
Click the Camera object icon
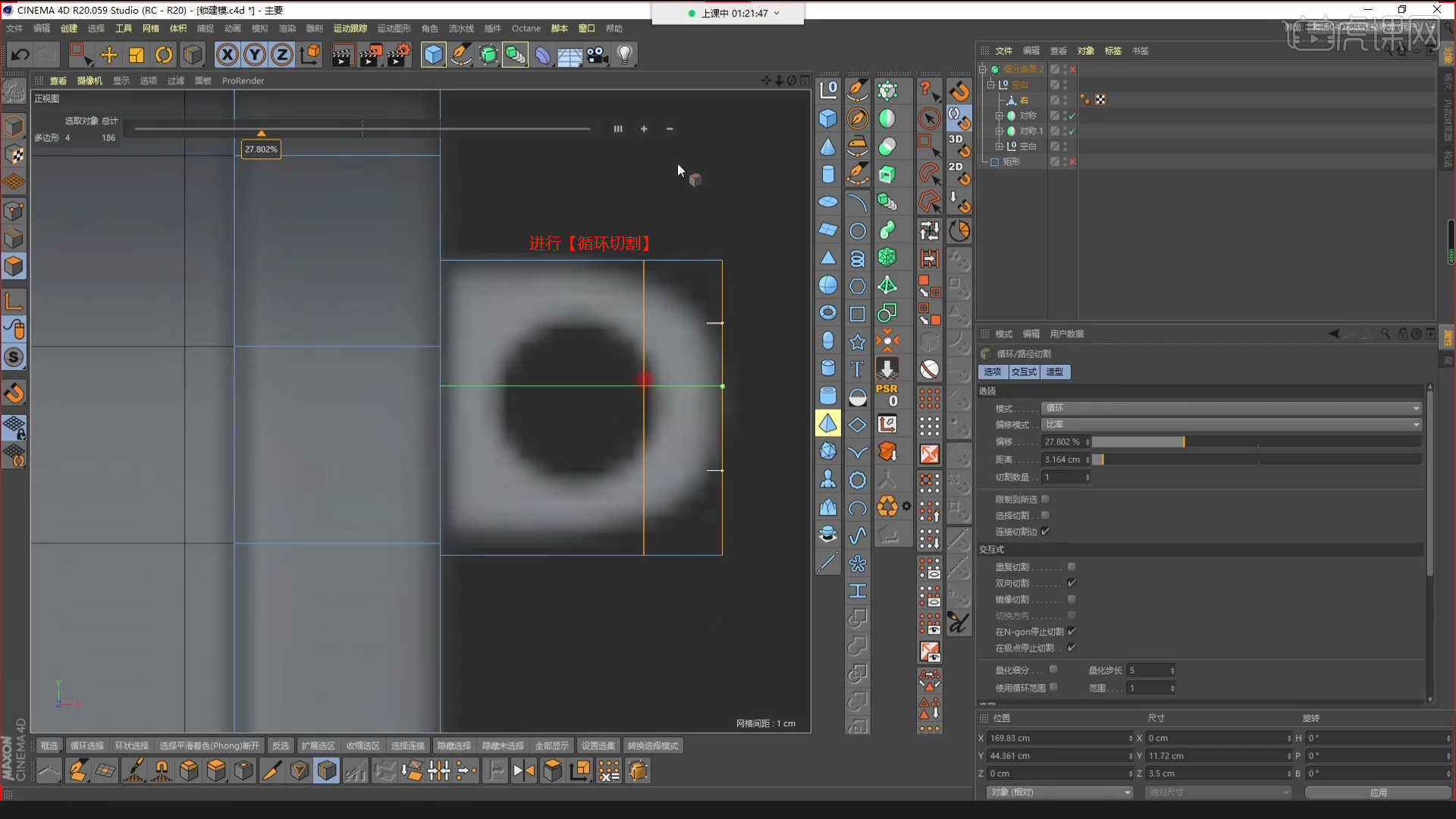598,55
